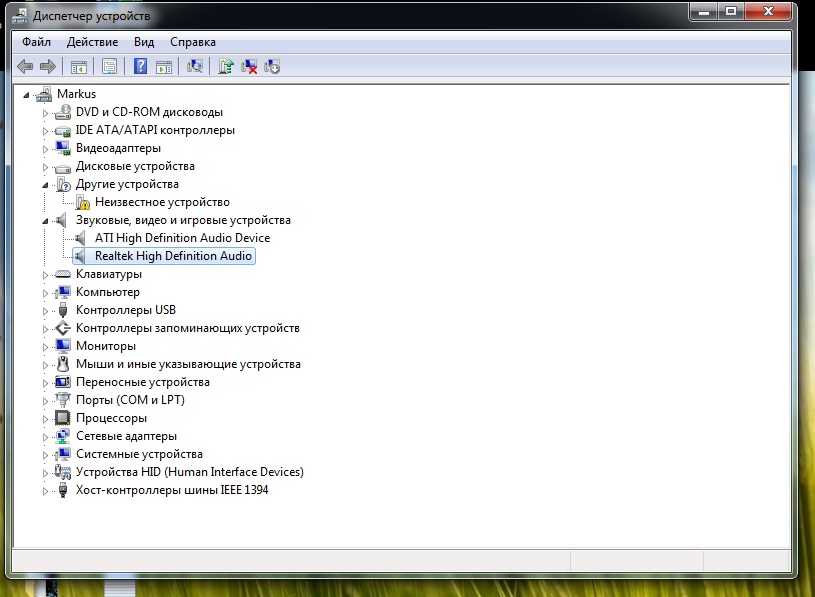
Task: Click the disable device icon with down arrow
Action: point(271,66)
